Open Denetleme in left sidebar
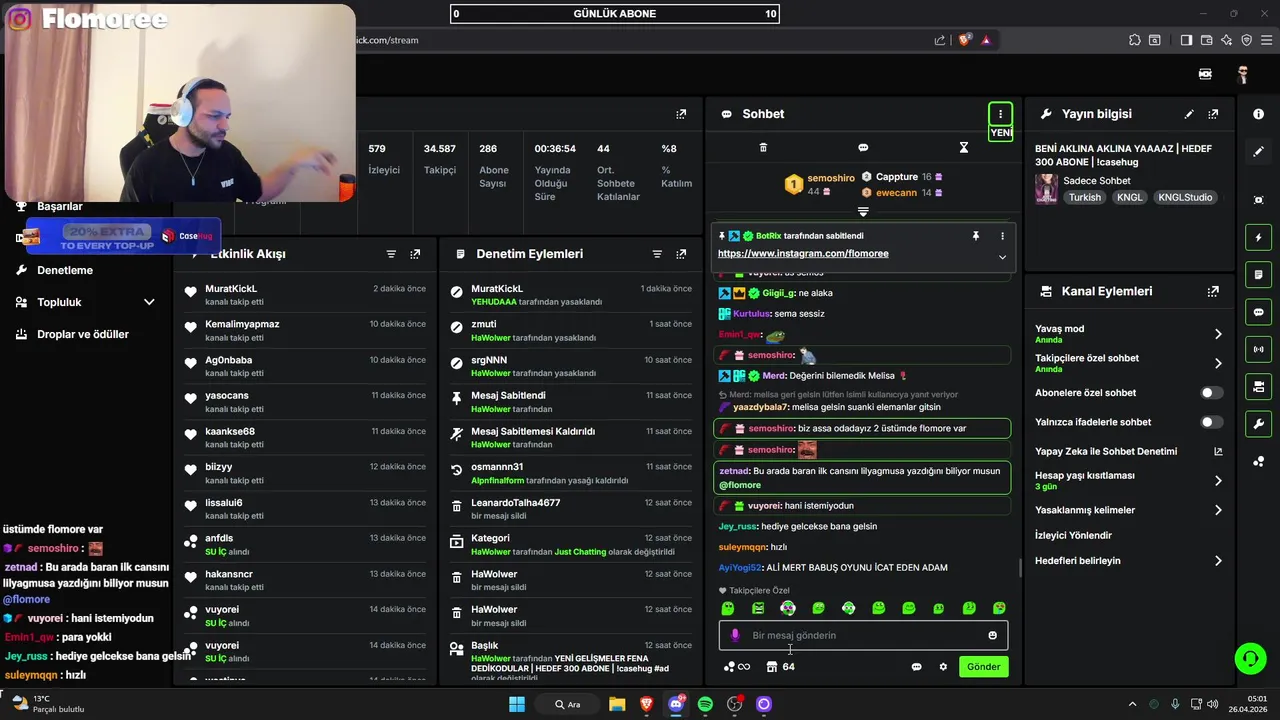This screenshot has width=1280, height=720. click(65, 270)
